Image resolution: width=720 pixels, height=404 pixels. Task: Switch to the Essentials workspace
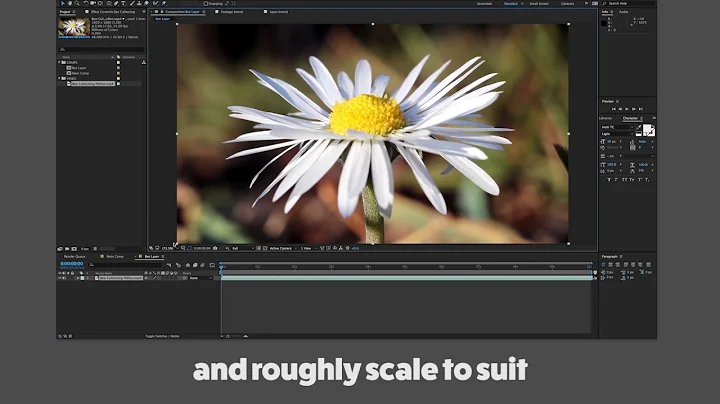coord(484,4)
